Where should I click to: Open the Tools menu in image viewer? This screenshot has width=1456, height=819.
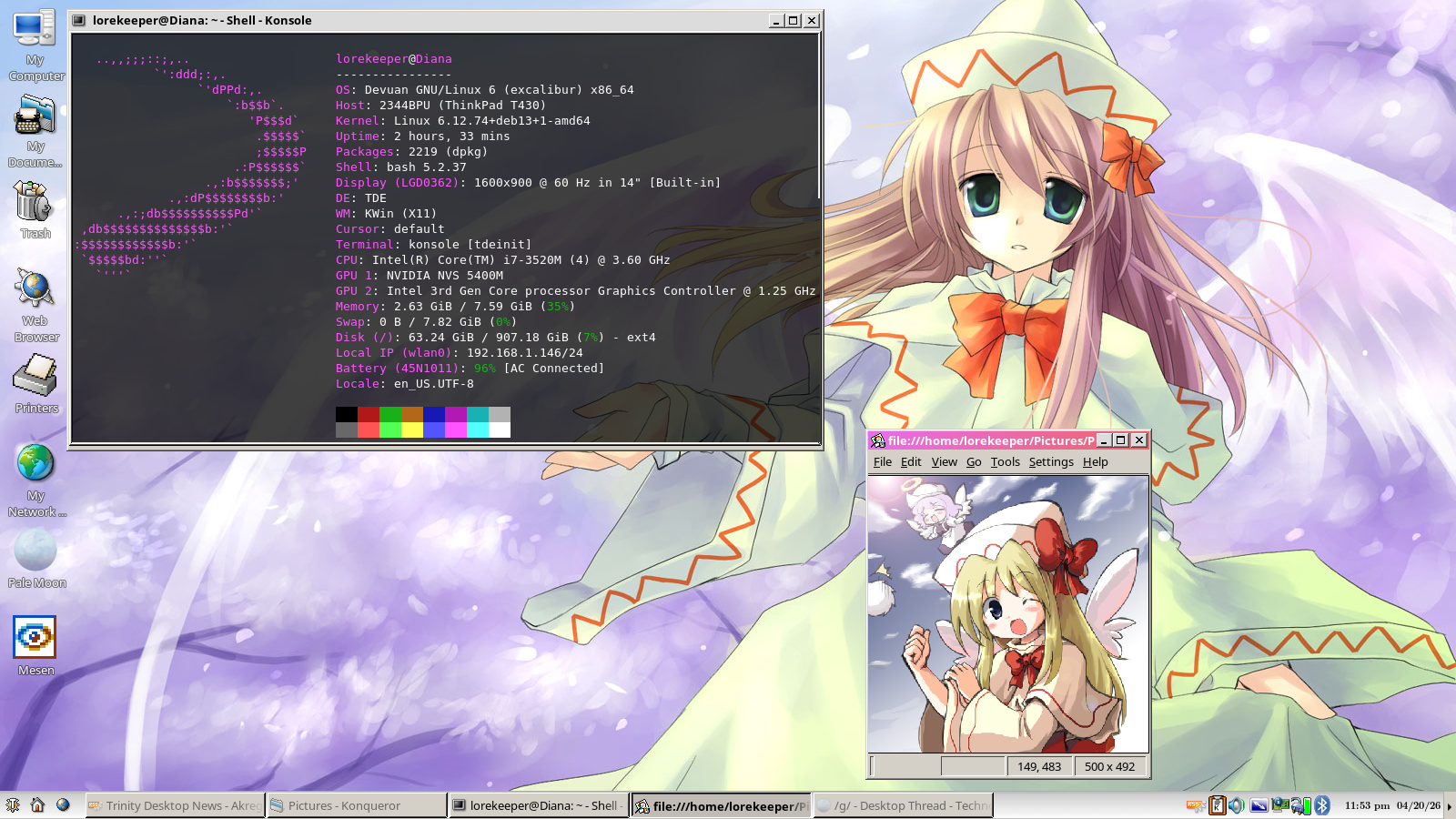tap(1006, 462)
